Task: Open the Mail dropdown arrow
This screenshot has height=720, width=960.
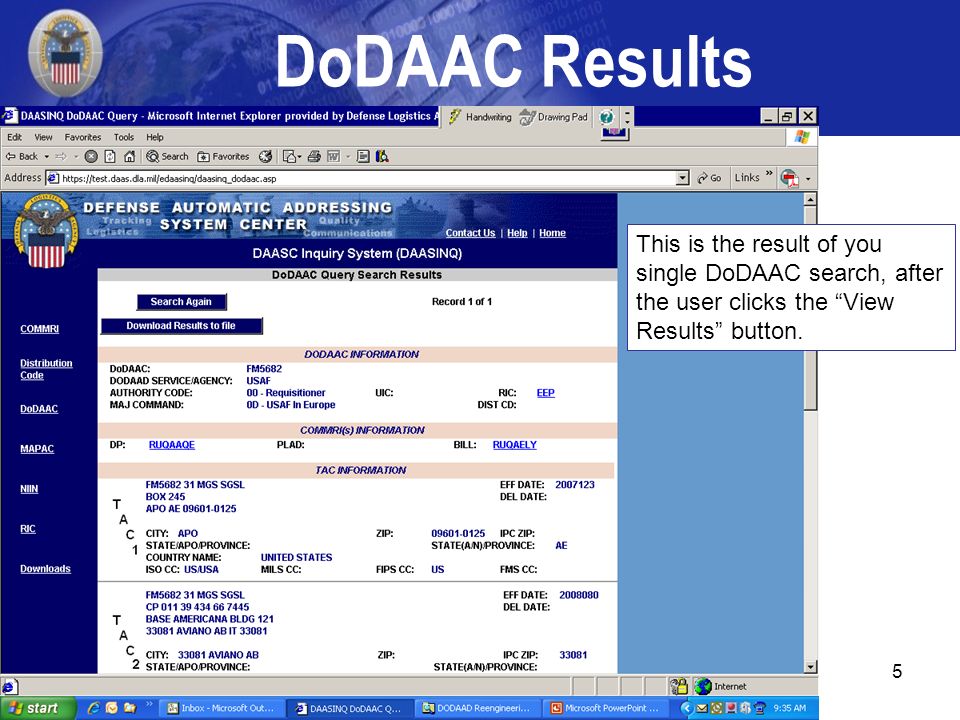Action: click(x=299, y=157)
